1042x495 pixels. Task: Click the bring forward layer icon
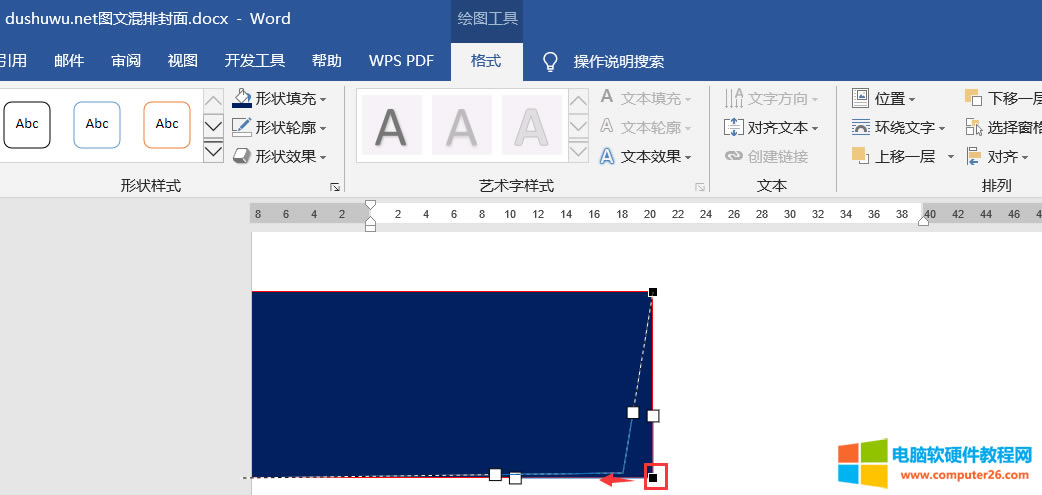(x=861, y=156)
